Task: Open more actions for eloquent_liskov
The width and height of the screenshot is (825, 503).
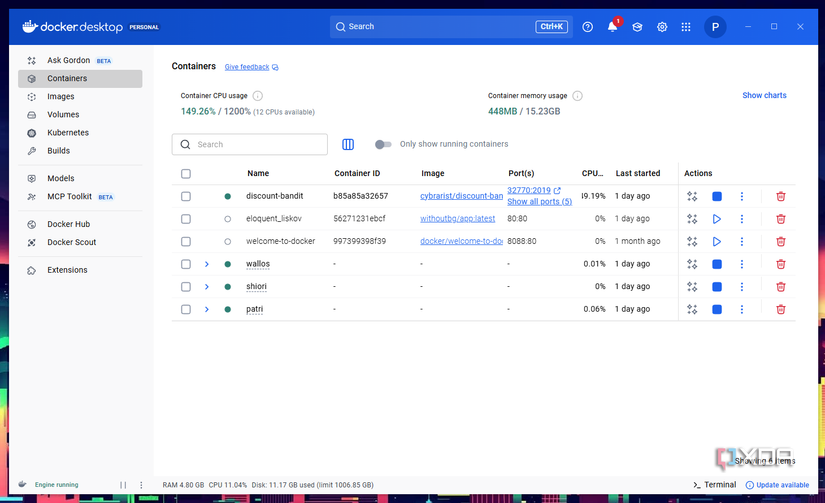Action: (742, 219)
